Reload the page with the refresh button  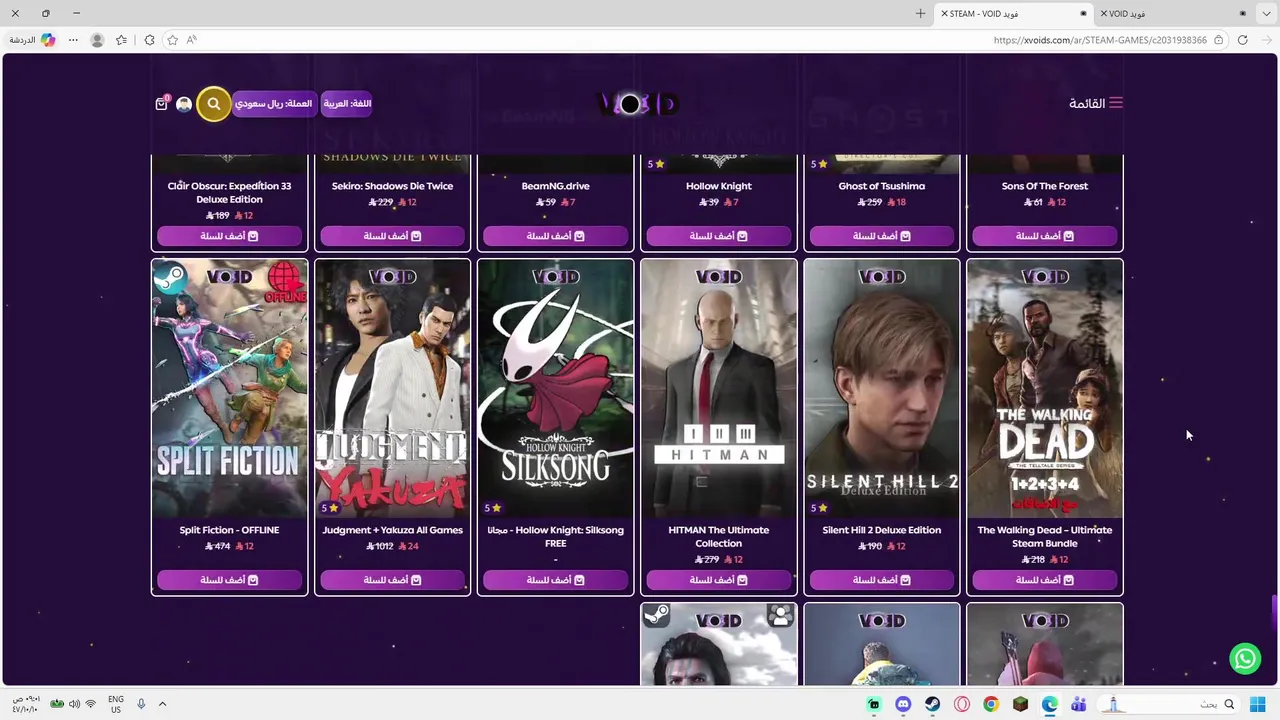[x=1242, y=40]
